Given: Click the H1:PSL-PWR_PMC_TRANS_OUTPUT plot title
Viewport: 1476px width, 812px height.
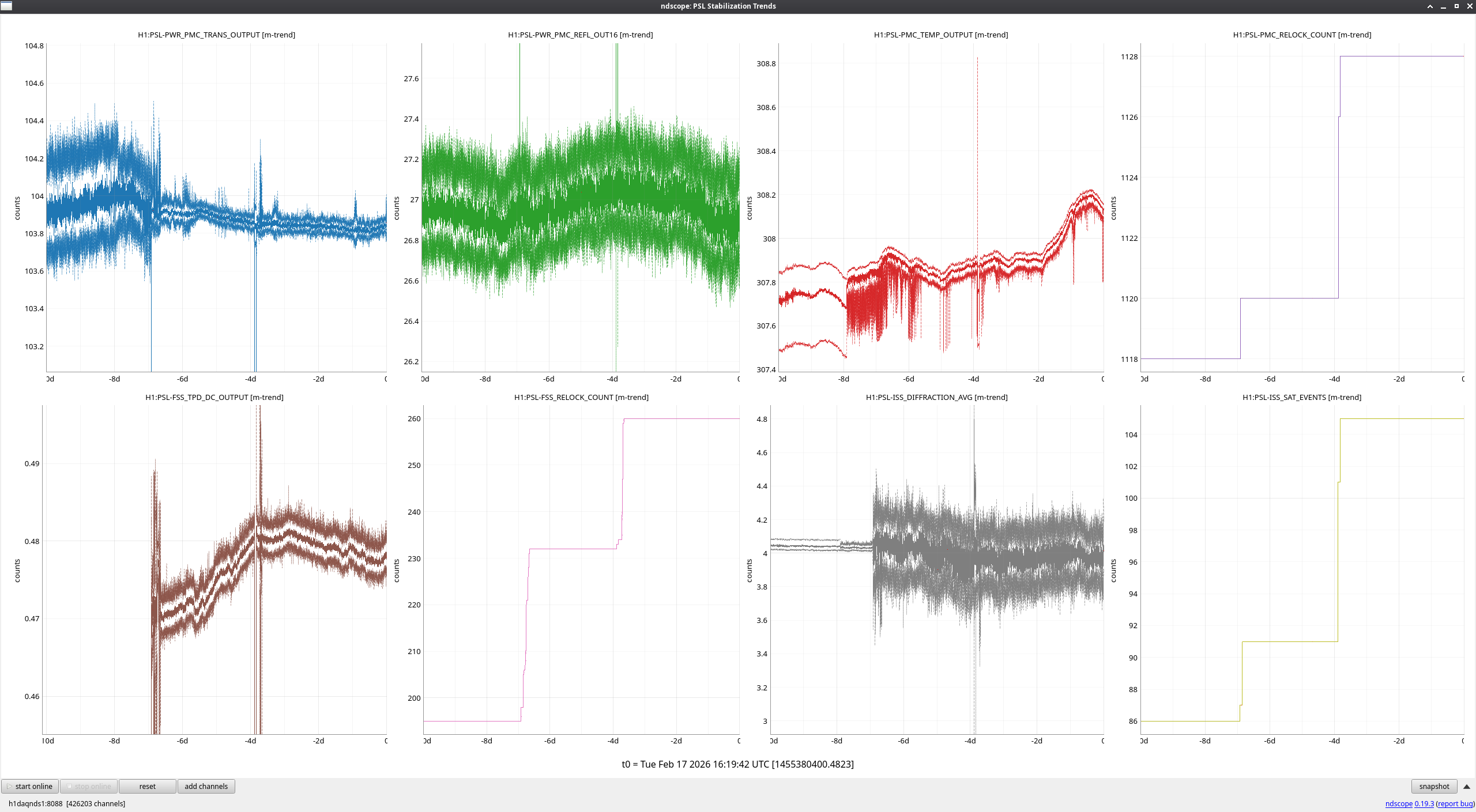Looking at the screenshot, I should point(216,35).
